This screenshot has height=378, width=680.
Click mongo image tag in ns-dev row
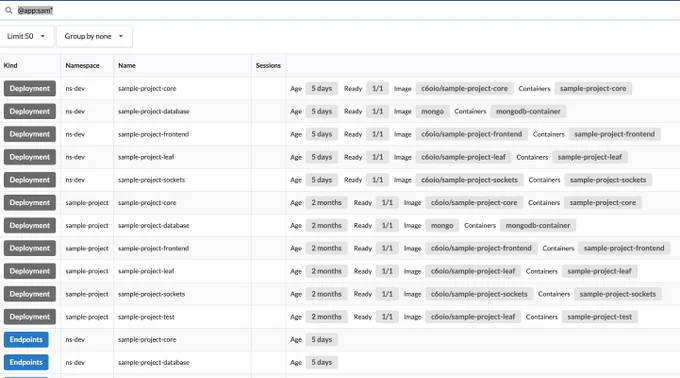pyautogui.click(x=432, y=111)
